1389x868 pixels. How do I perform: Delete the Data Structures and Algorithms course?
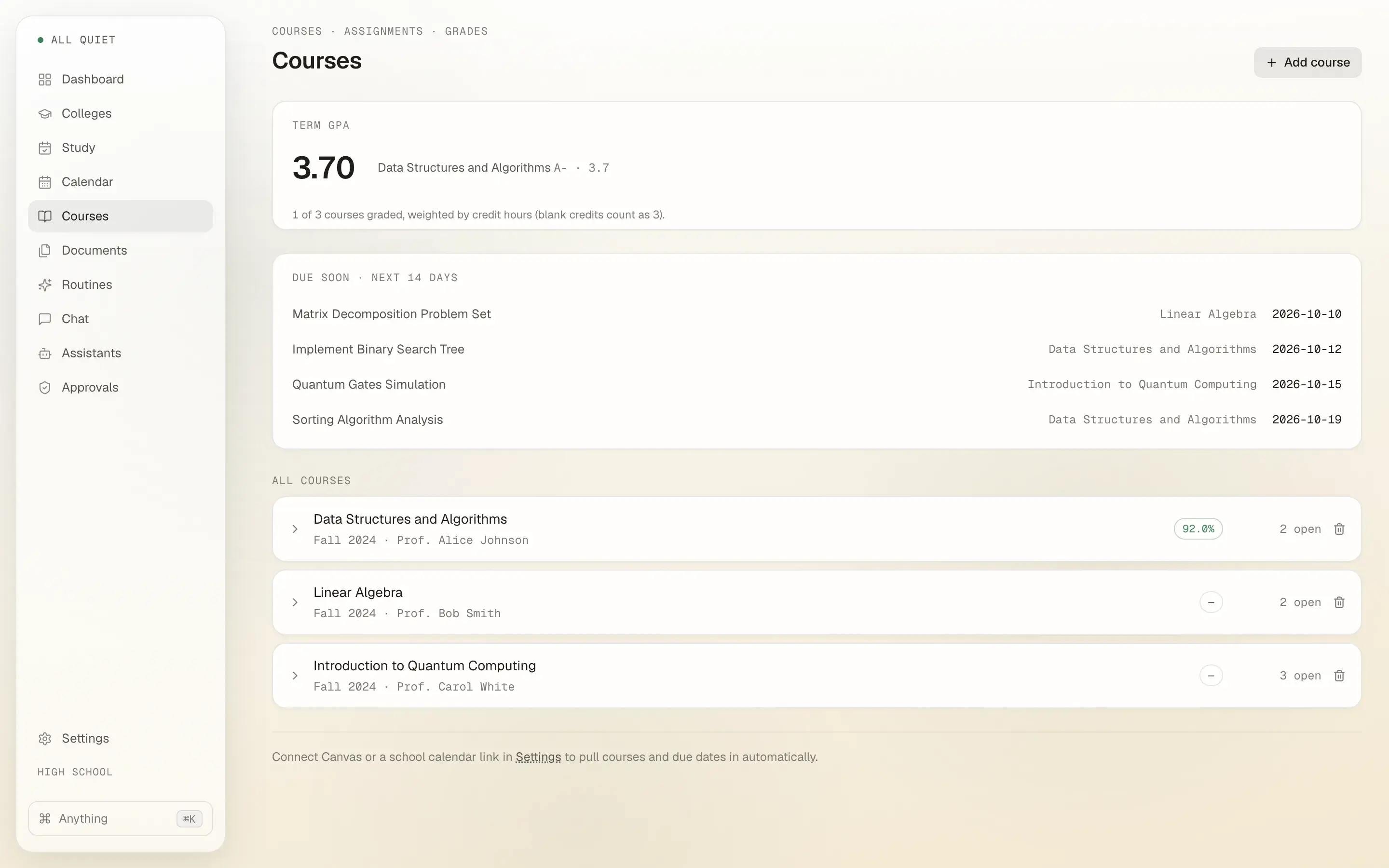1339,529
